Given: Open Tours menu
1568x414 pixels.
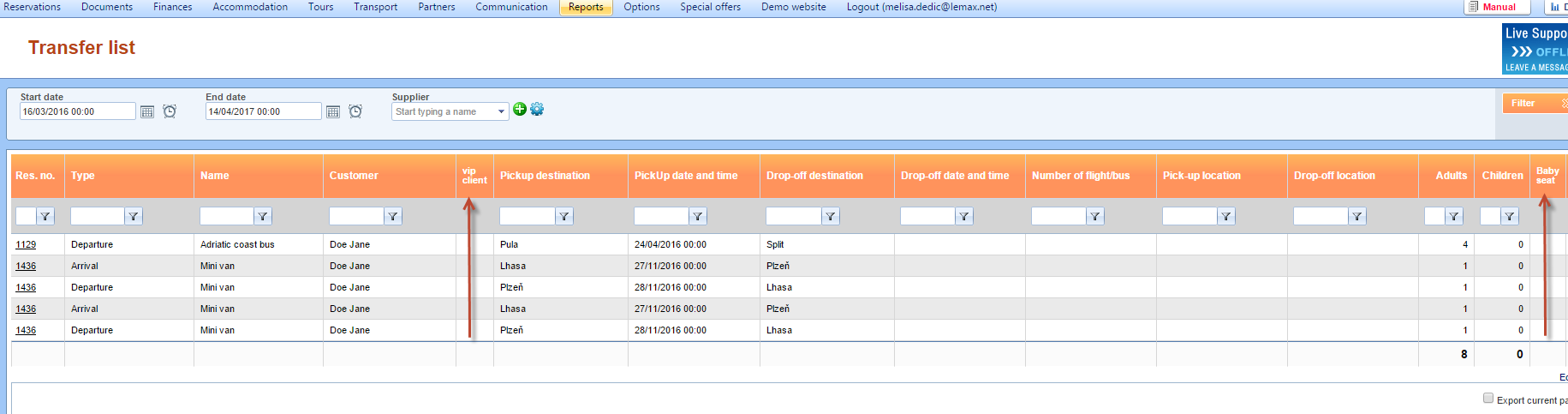Looking at the screenshot, I should coord(321,7).
